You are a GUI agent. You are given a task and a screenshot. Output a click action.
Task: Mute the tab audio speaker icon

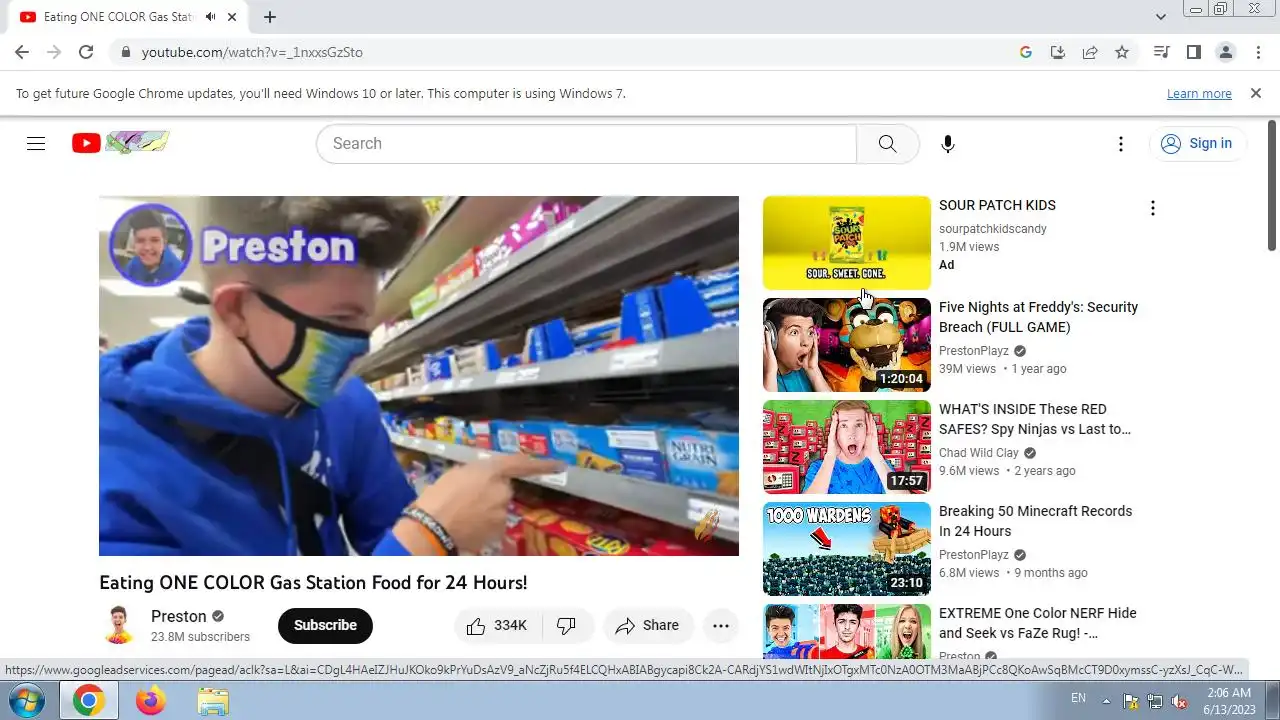pos(211,17)
